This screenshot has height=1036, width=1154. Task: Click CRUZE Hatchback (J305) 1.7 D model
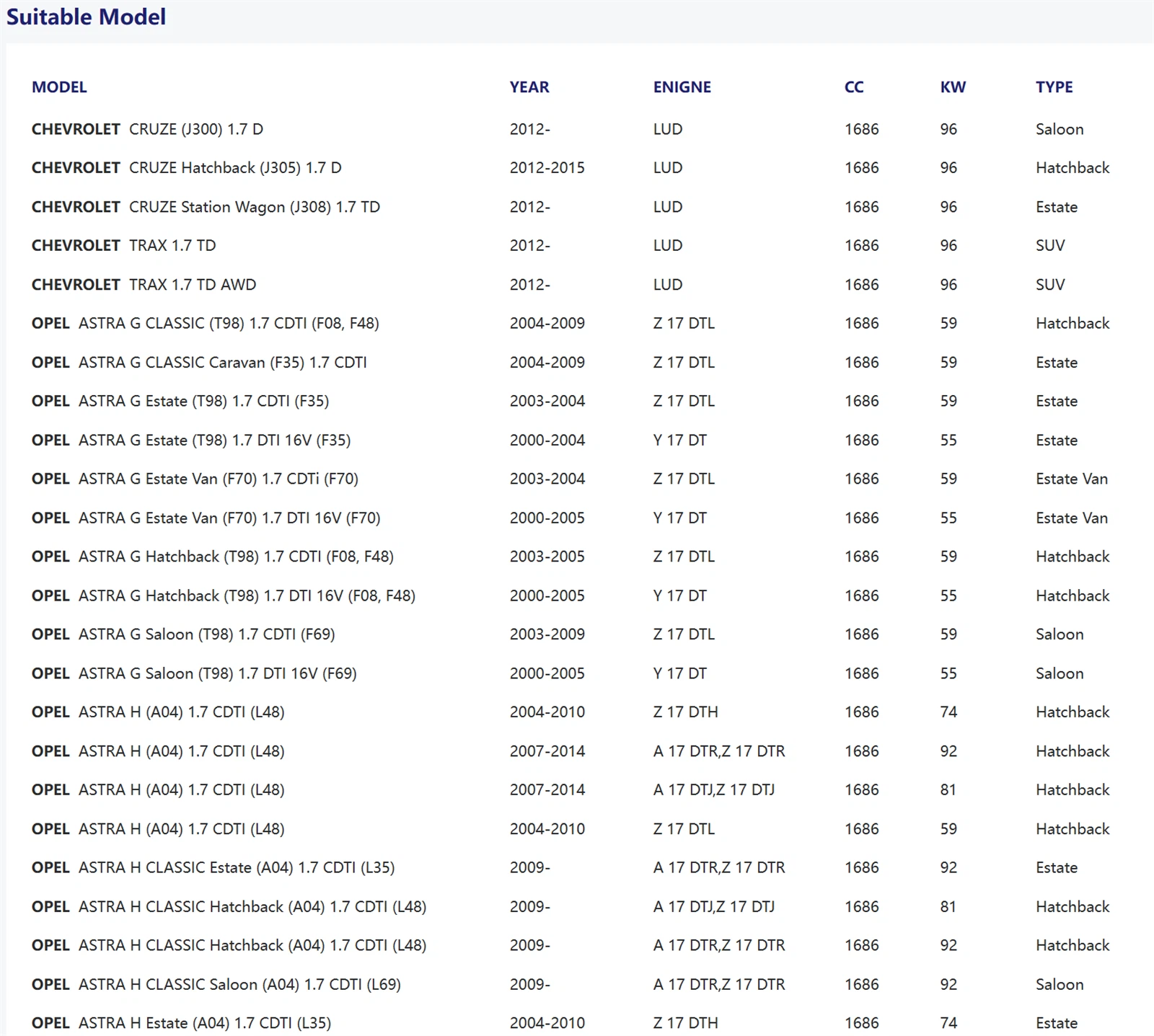coord(235,168)
